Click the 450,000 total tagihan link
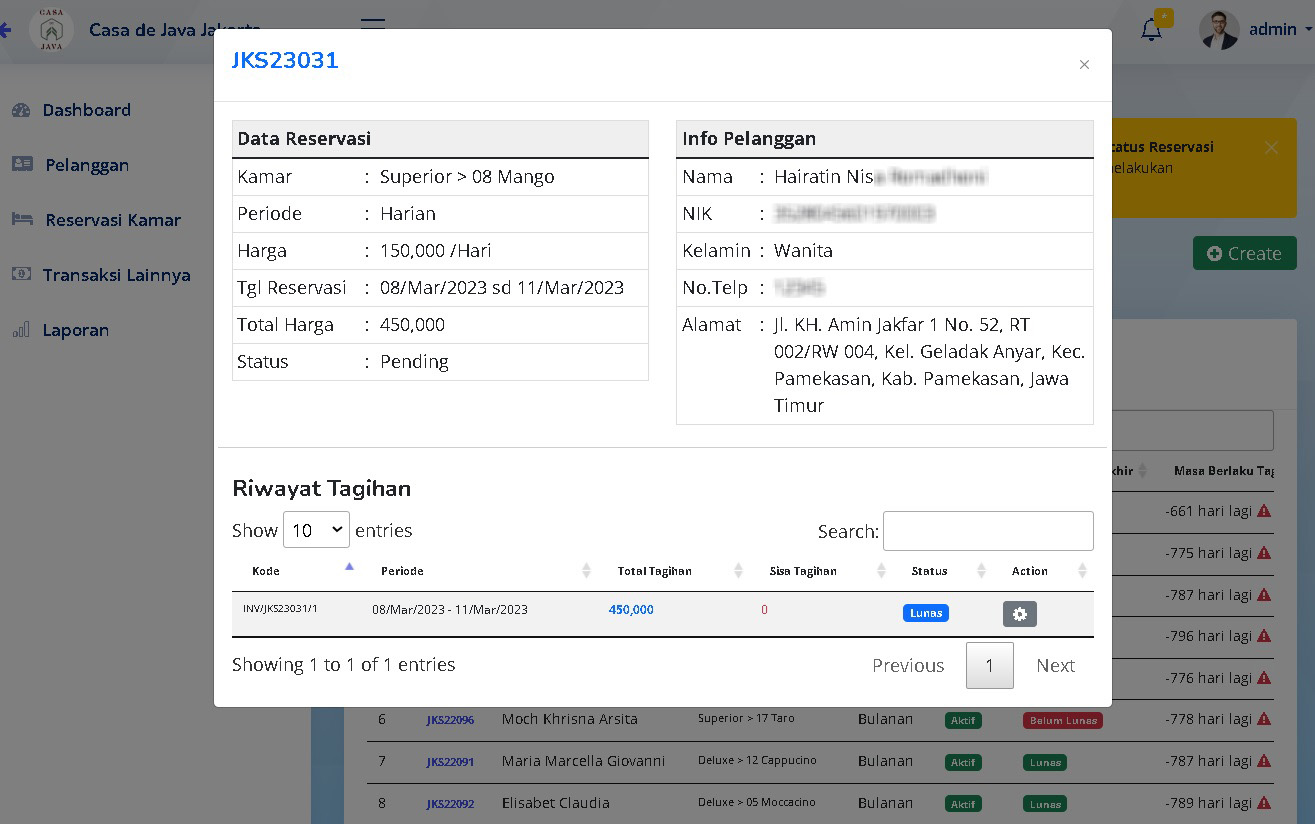 pos(631,610)
